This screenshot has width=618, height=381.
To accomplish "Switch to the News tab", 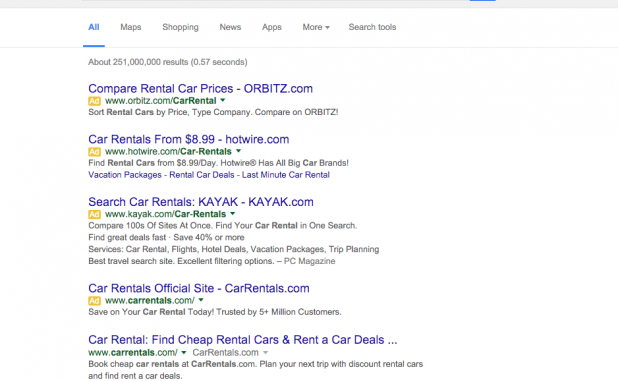I will click(230, 27).
